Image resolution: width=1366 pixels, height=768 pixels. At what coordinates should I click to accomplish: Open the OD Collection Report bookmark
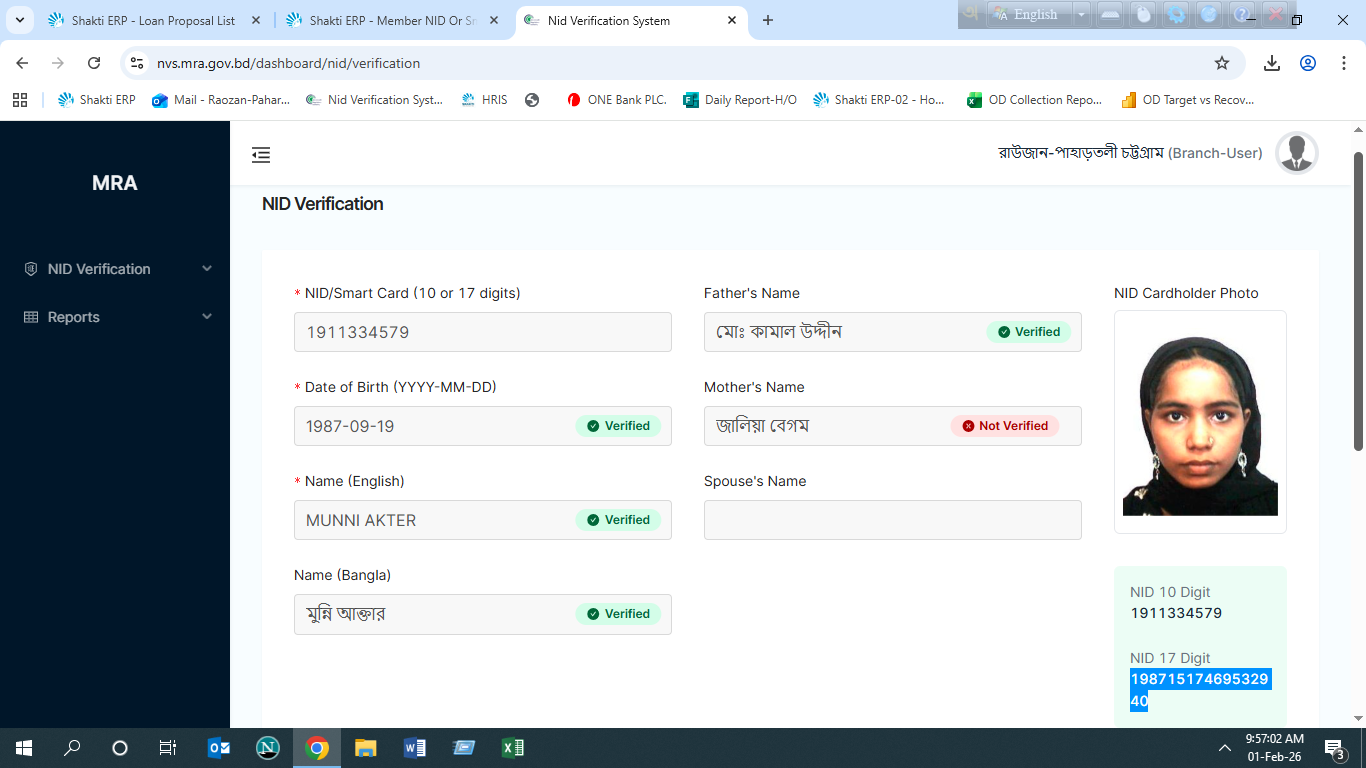click(1034, 100)
